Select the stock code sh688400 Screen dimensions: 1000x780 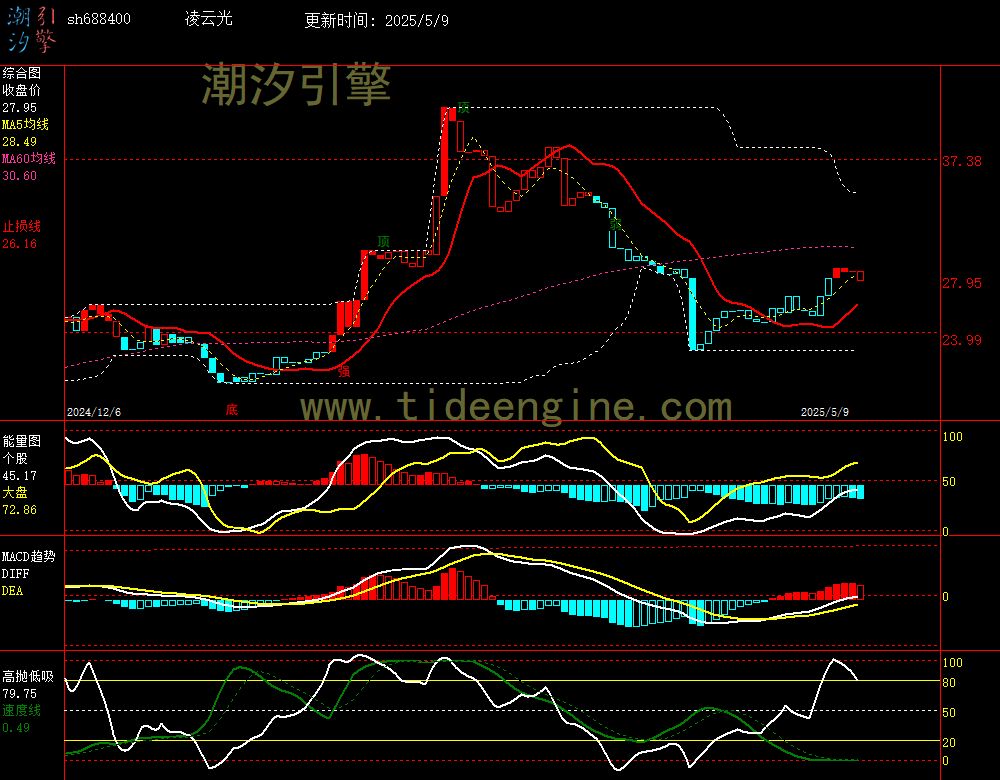pos(99,19)
